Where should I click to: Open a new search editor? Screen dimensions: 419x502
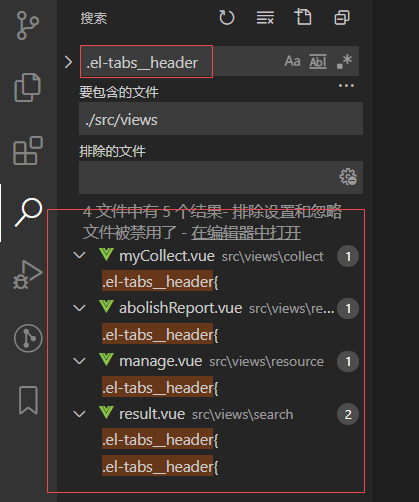[x=303, y=17]
